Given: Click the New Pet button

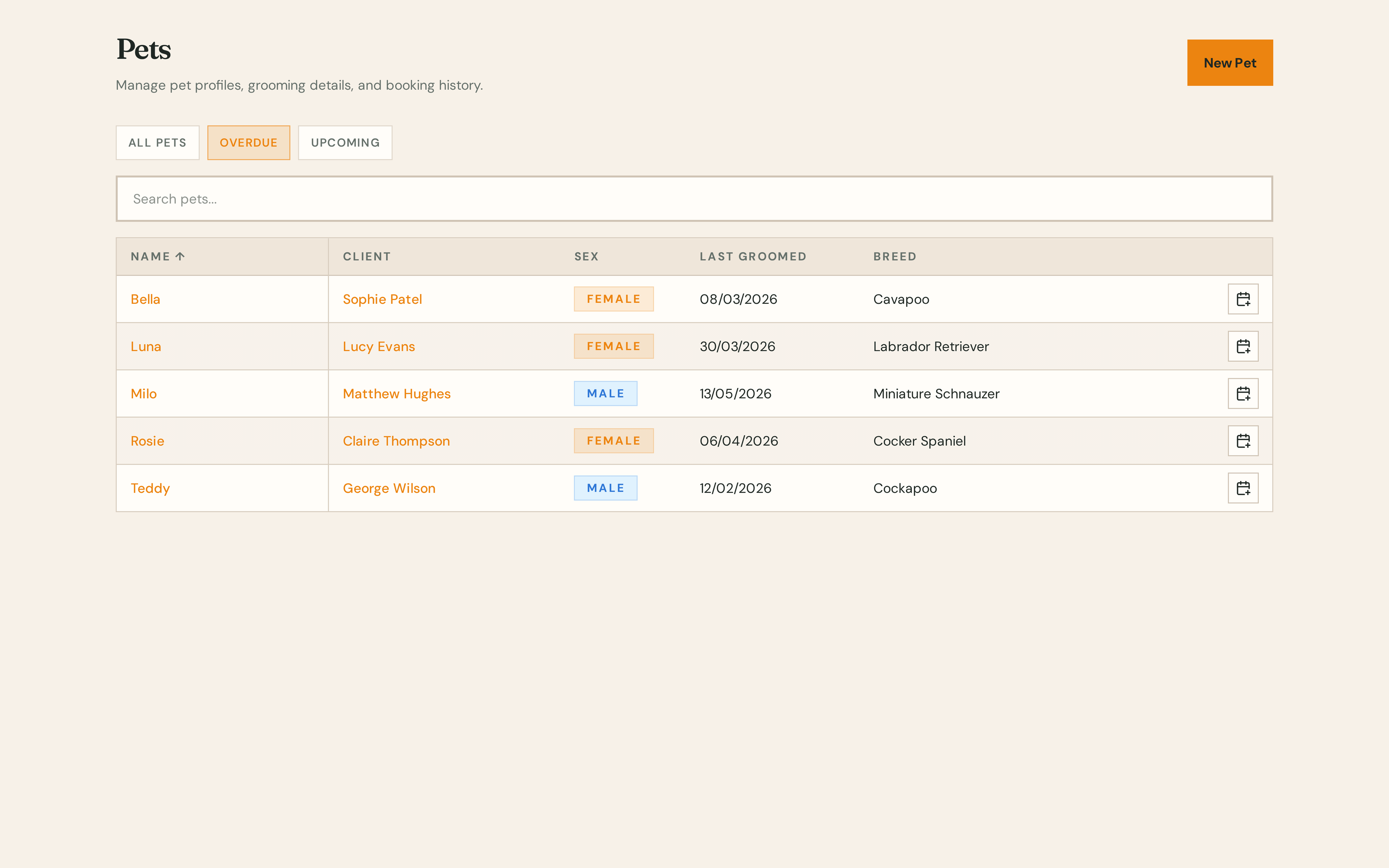Looking at the screenshot, I should click(1229, 63).
